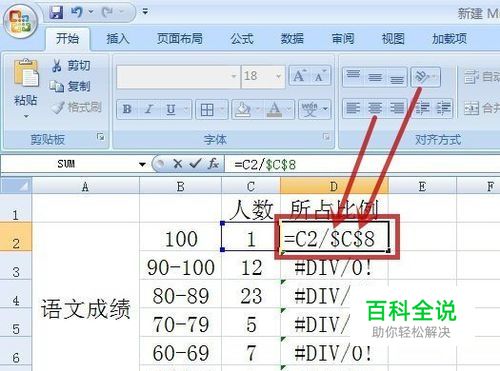This screenshot has width=500, height=371.
Task: Expand the font name dropdown
Action: [x=234, y=77]
